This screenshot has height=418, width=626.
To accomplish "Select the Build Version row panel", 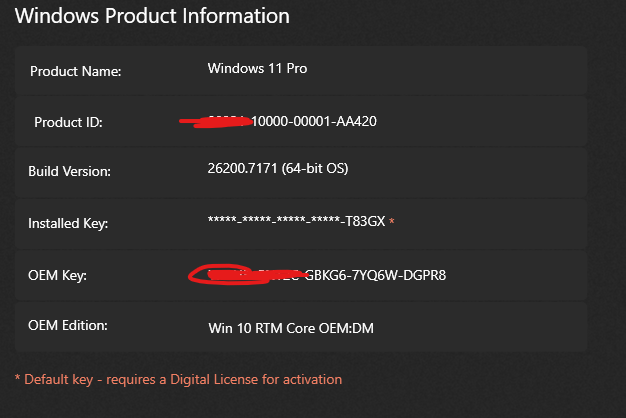I will click(301, 172).
